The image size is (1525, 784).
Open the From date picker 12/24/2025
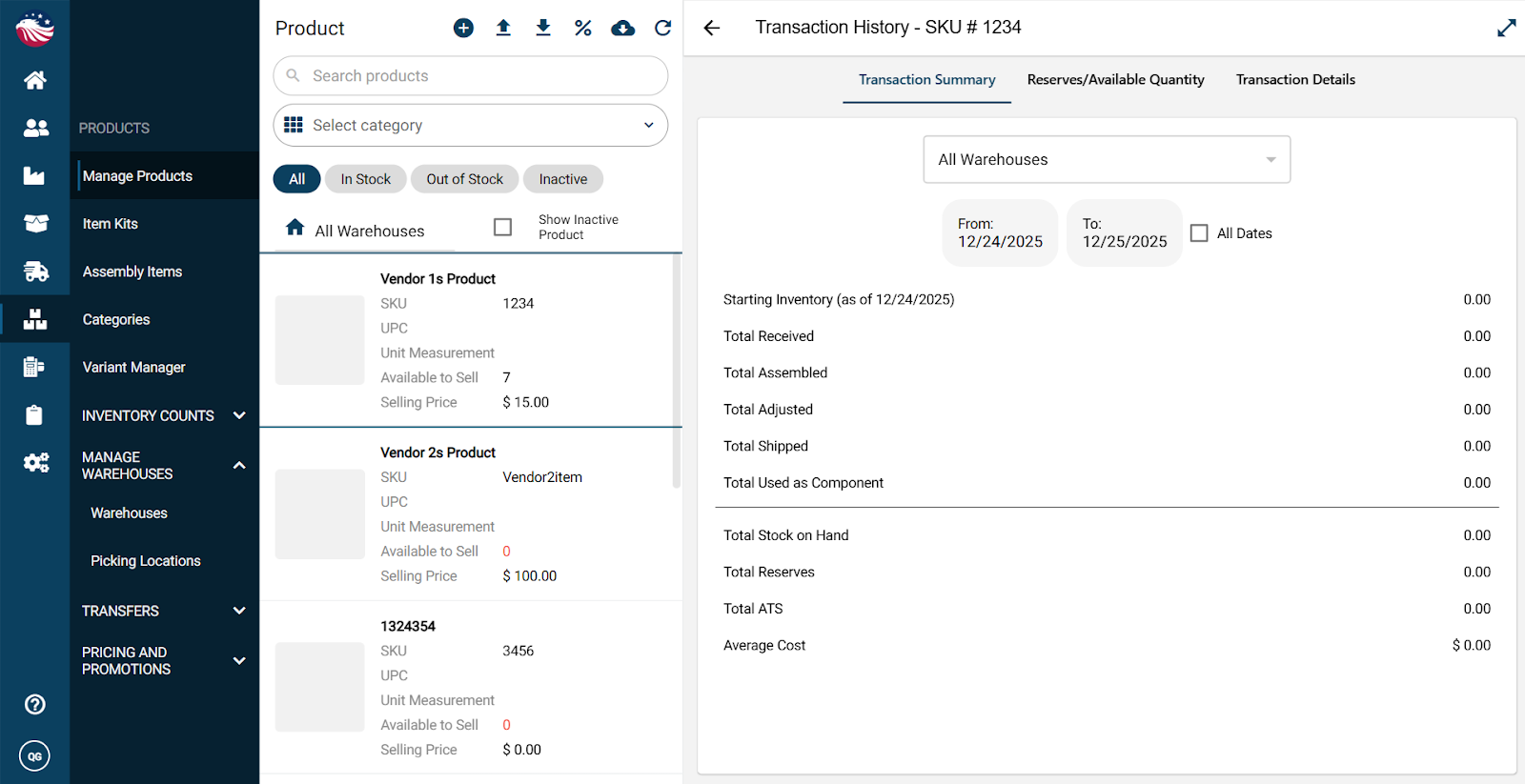coord(1001,233)
